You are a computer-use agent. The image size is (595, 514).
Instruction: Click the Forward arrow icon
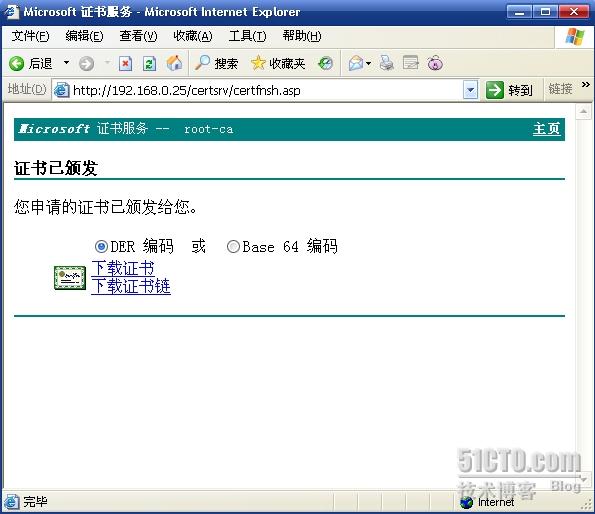(x=86, y=63)
